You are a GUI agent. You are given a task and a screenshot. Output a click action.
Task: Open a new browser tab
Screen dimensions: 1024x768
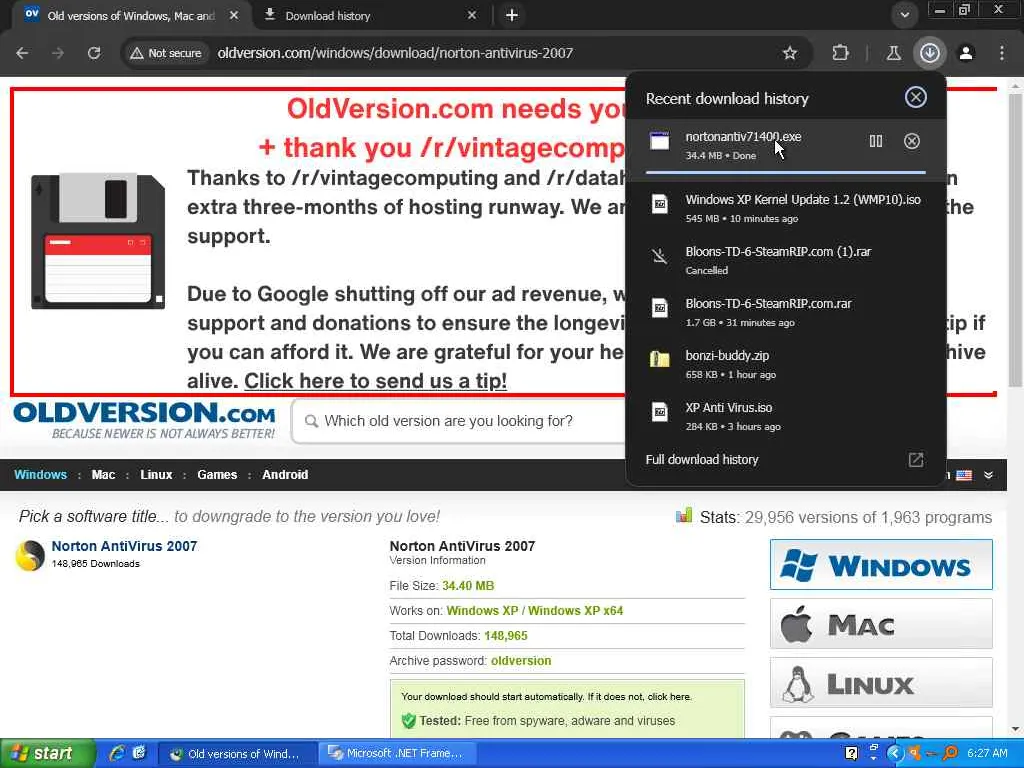coord(512,15)
